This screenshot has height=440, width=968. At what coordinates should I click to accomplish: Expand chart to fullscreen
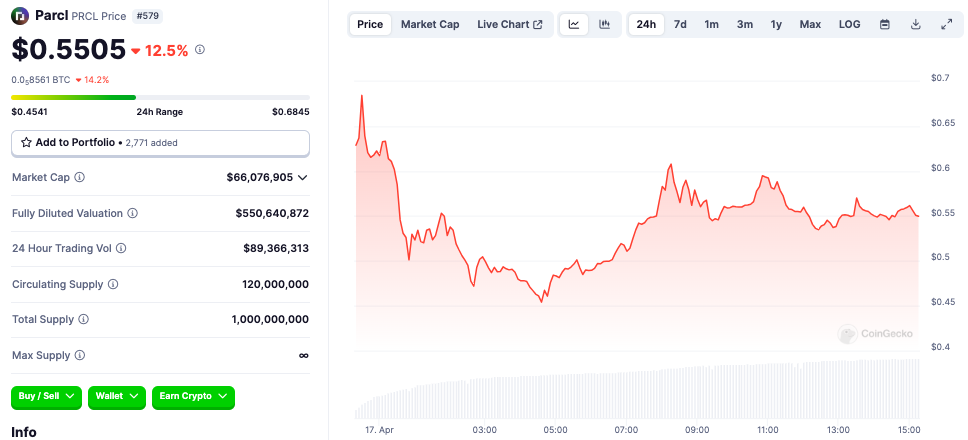pos(946,24)
